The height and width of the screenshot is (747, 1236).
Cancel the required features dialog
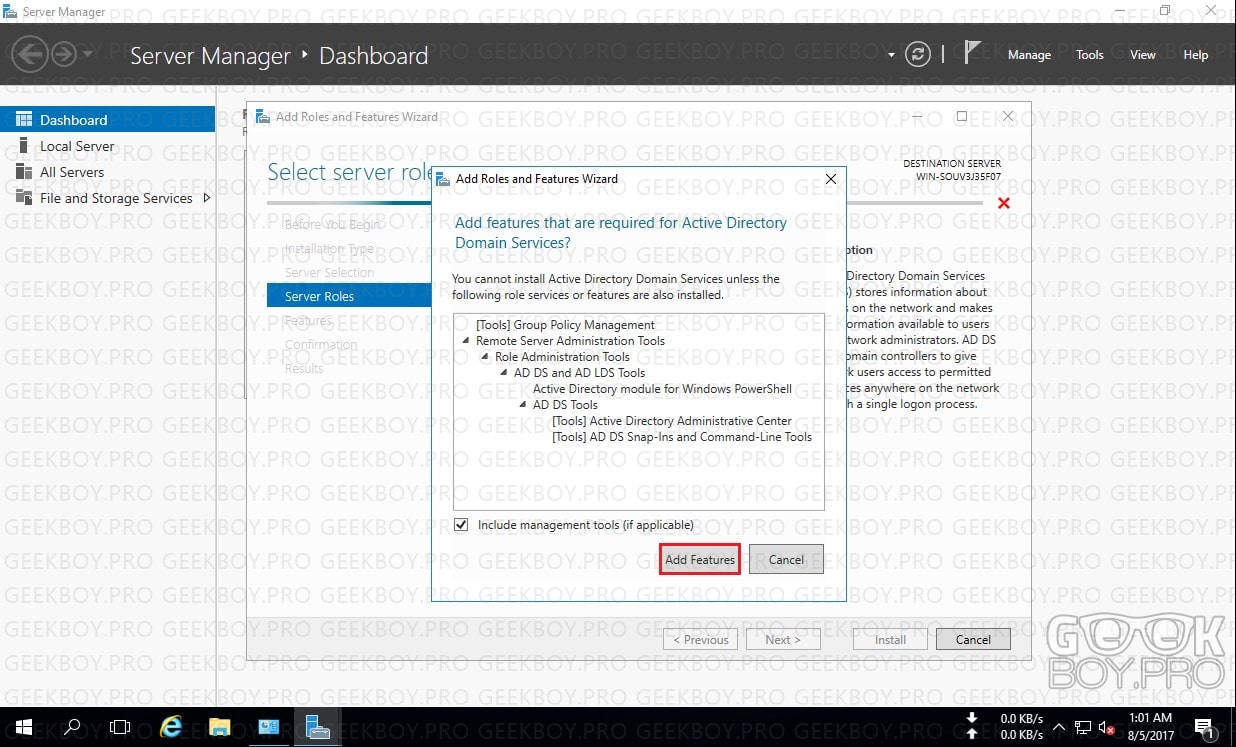pyautogui.click(x=786, y=560)
